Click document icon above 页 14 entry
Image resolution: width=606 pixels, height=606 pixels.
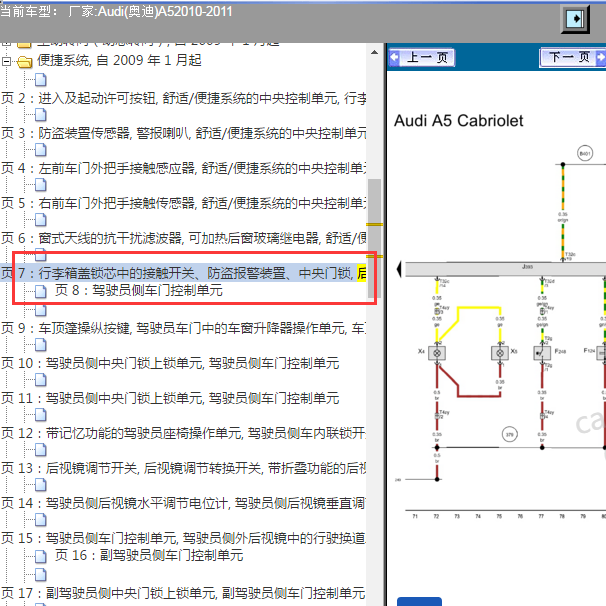[41, 485]
